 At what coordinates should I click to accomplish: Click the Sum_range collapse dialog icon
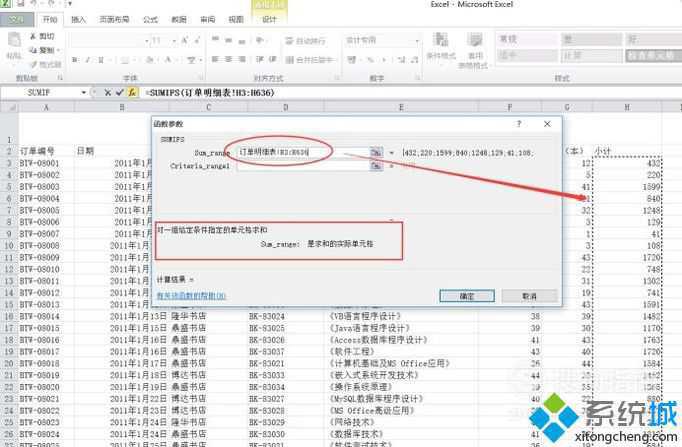[x=376, y=151]
